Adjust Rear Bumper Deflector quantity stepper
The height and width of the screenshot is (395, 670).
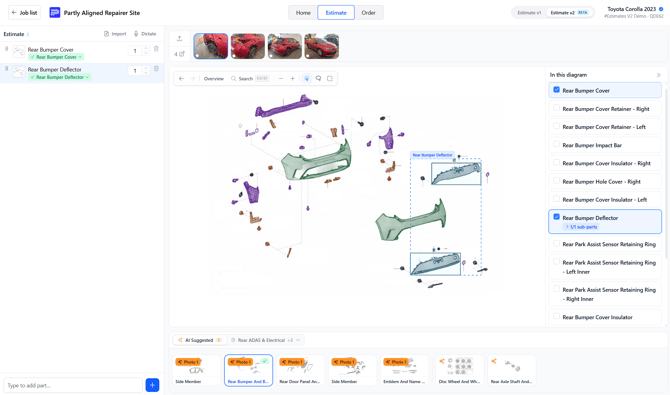click(146, 71)
